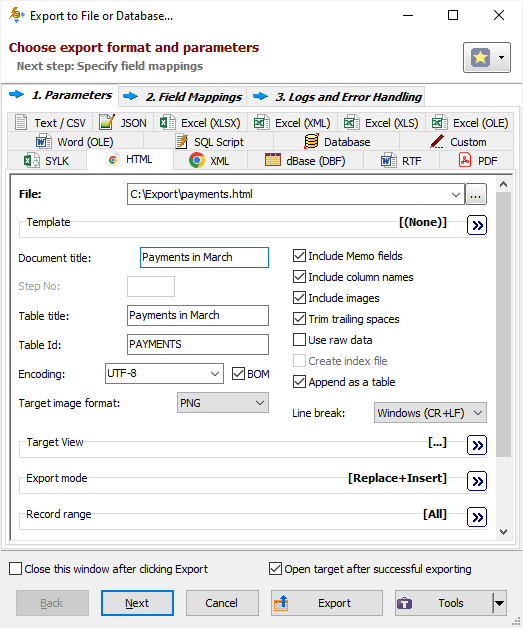The image size is (523, 628).
Task: Click the scrollbar up arrow
Action: click(503, 184)
